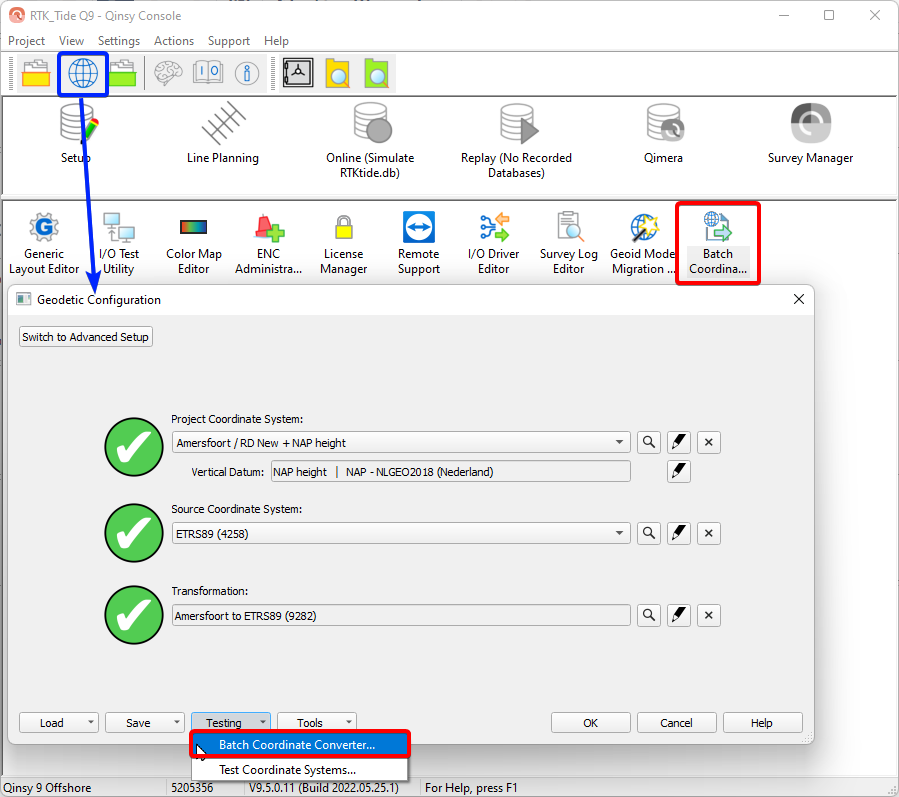Screen dimensions: 899x797
Task: Open the Geodetic Configuration globe toolbar icon
Action: [82, 73]
